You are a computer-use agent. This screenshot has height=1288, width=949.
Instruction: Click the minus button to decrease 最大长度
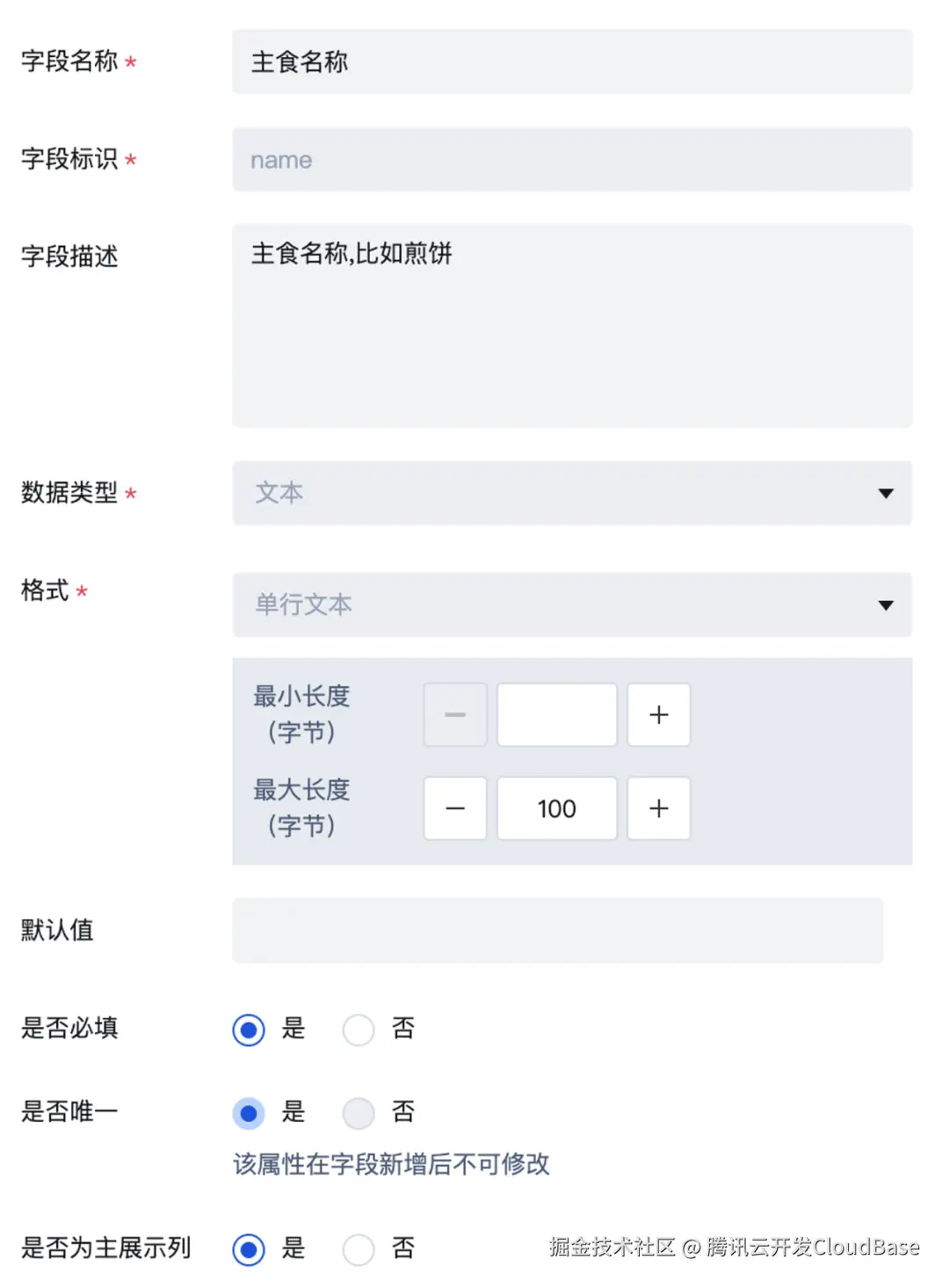point(455,808)
